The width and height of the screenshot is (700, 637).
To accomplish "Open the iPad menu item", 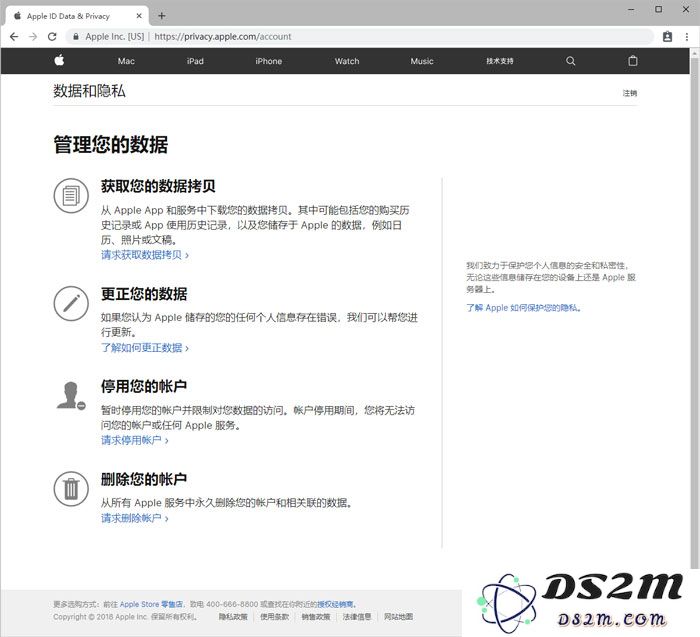I will pos(195,61).
